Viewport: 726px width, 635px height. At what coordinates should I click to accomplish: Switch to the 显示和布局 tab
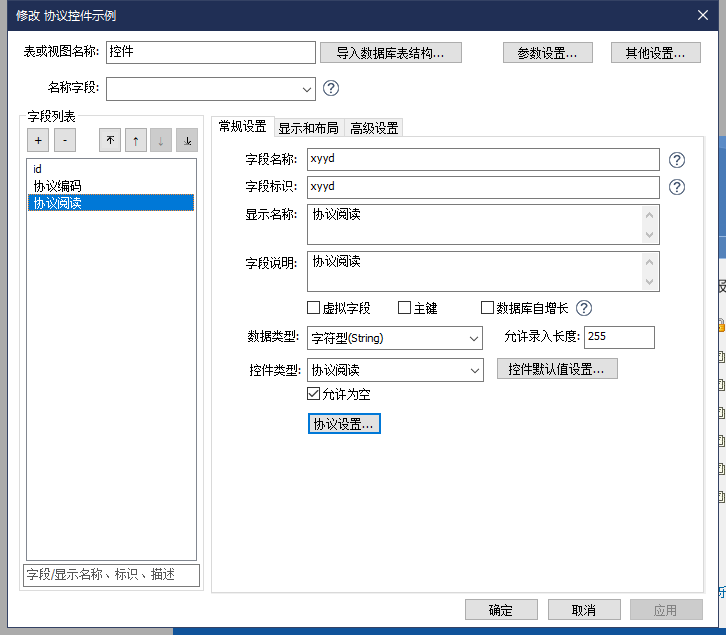click(x=308, y=128)
